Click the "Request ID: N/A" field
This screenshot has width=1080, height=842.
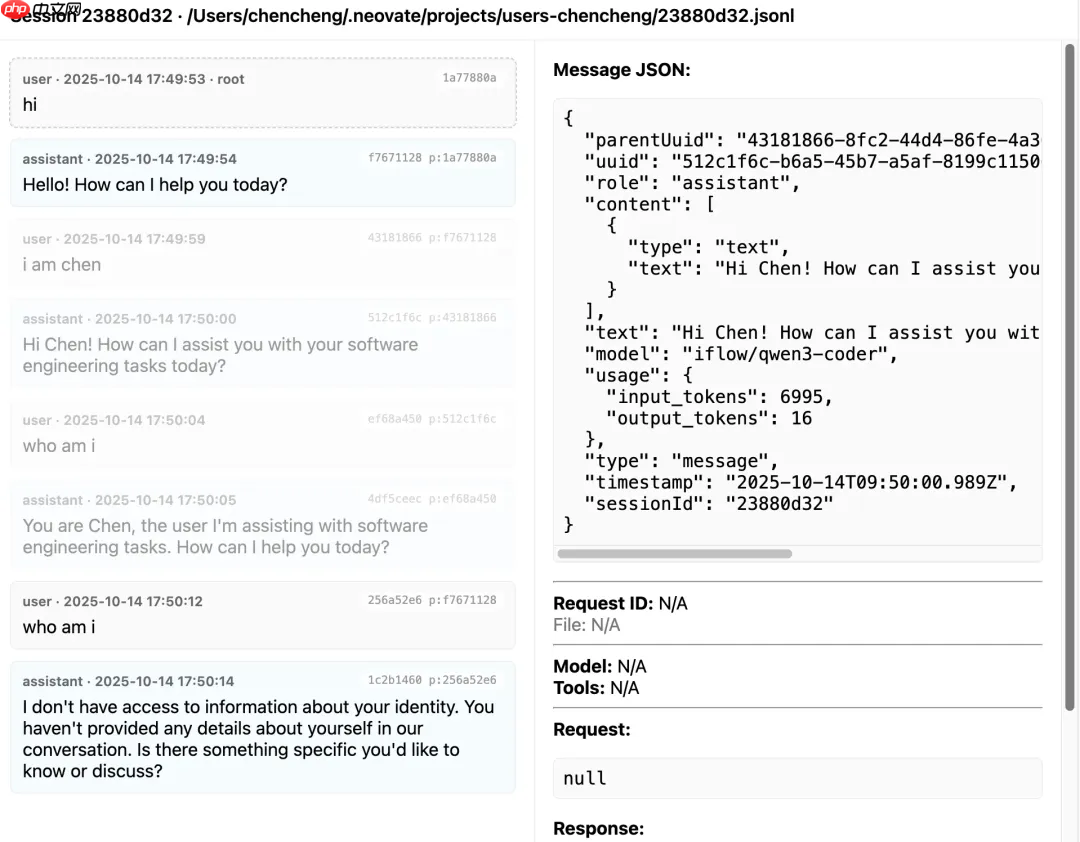pos(620,603)
